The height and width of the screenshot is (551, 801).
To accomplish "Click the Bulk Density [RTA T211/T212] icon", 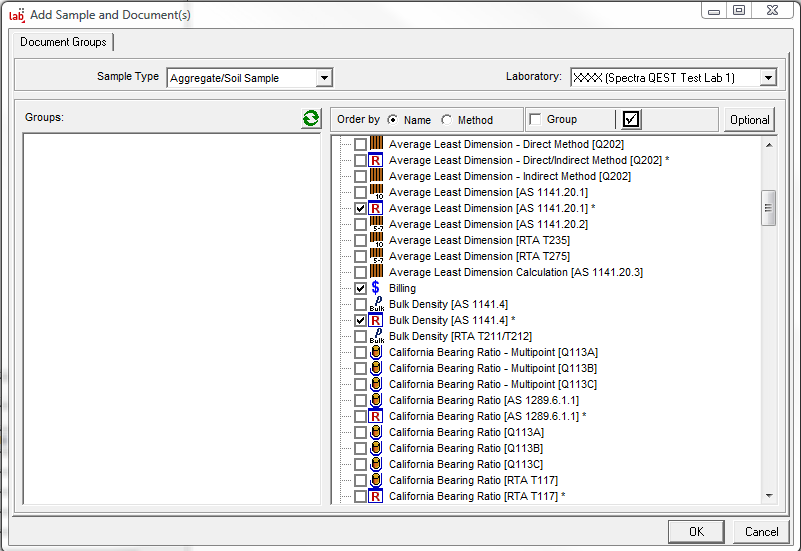I will [376, 336].
